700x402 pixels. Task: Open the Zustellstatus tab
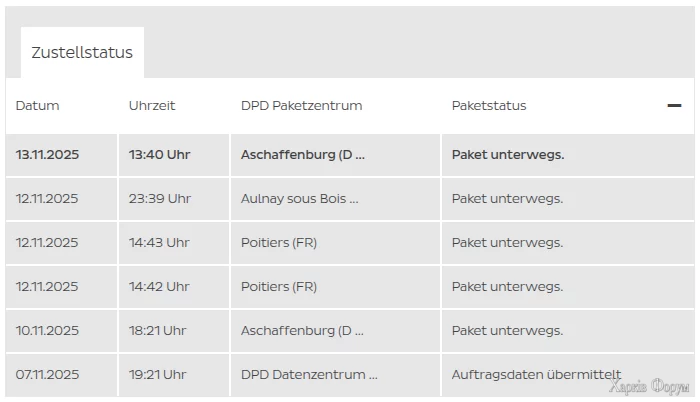(82, 53)
